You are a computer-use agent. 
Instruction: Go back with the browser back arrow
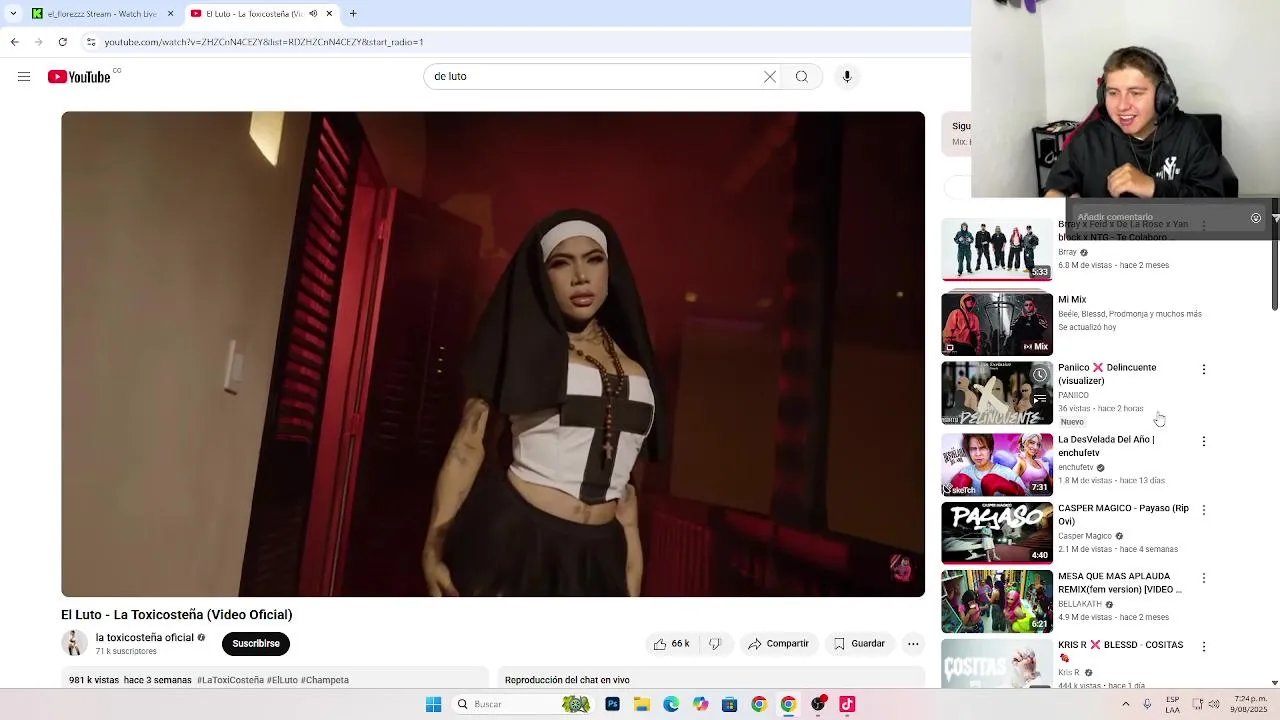point(14,42)
